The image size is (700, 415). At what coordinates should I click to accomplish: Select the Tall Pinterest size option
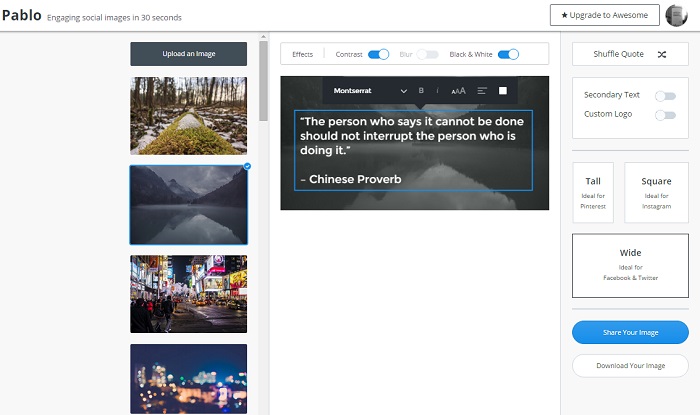pos(593,192)
